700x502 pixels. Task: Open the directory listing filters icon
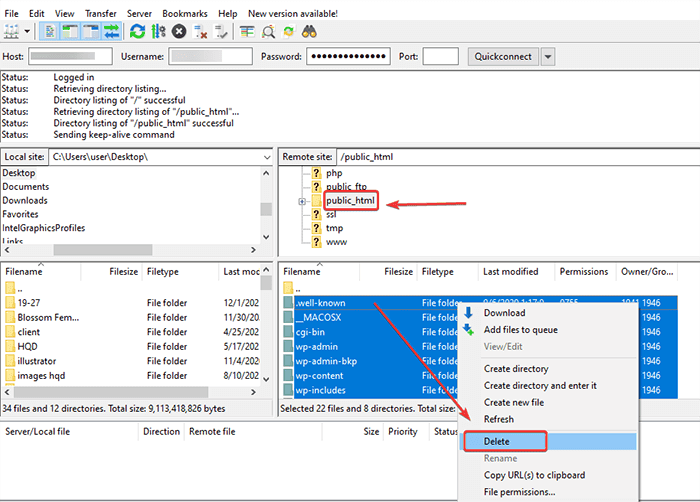coord(247,32)
